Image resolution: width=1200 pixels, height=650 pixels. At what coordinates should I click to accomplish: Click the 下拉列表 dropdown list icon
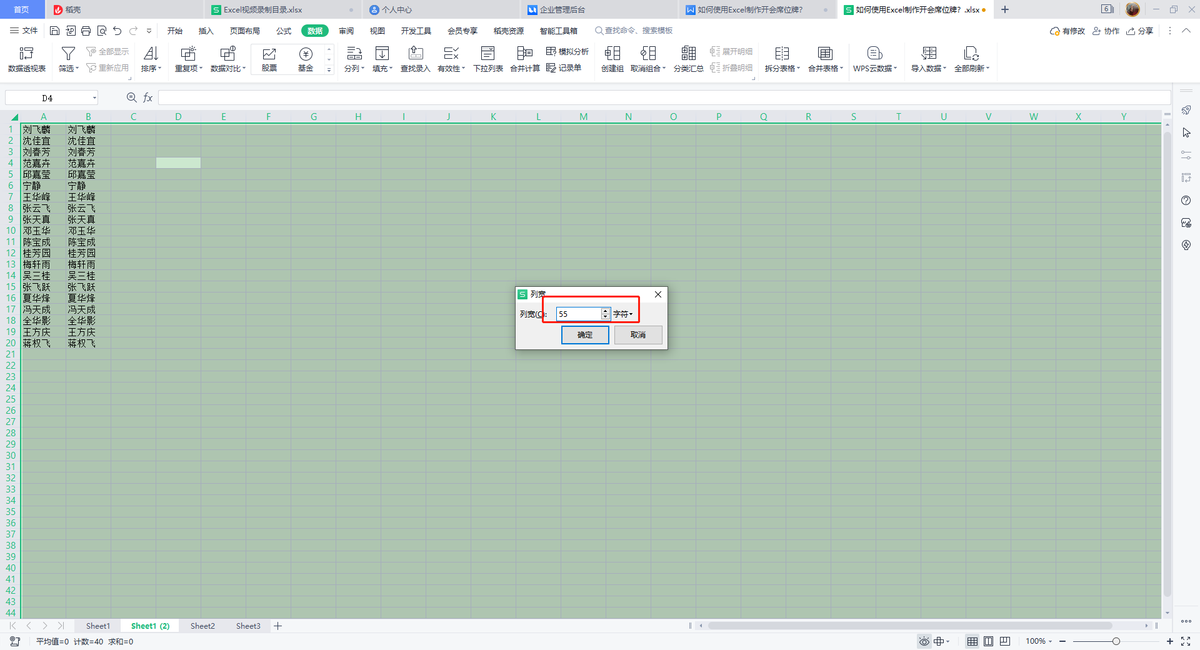pyautogui.click(x=487, y=53)
